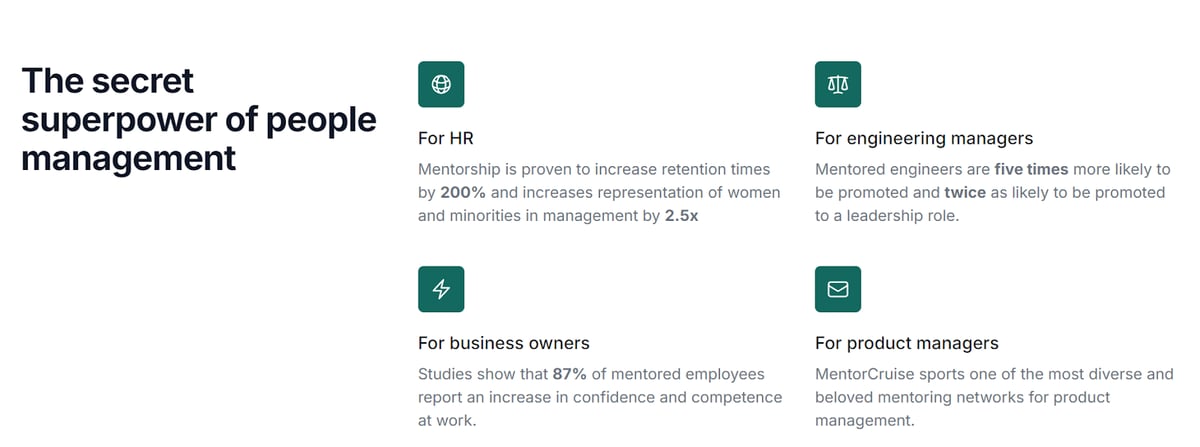The width and height of the screenshot is (1200, 447).
Task: Click the bold 'twice' text
Action: 965,192
